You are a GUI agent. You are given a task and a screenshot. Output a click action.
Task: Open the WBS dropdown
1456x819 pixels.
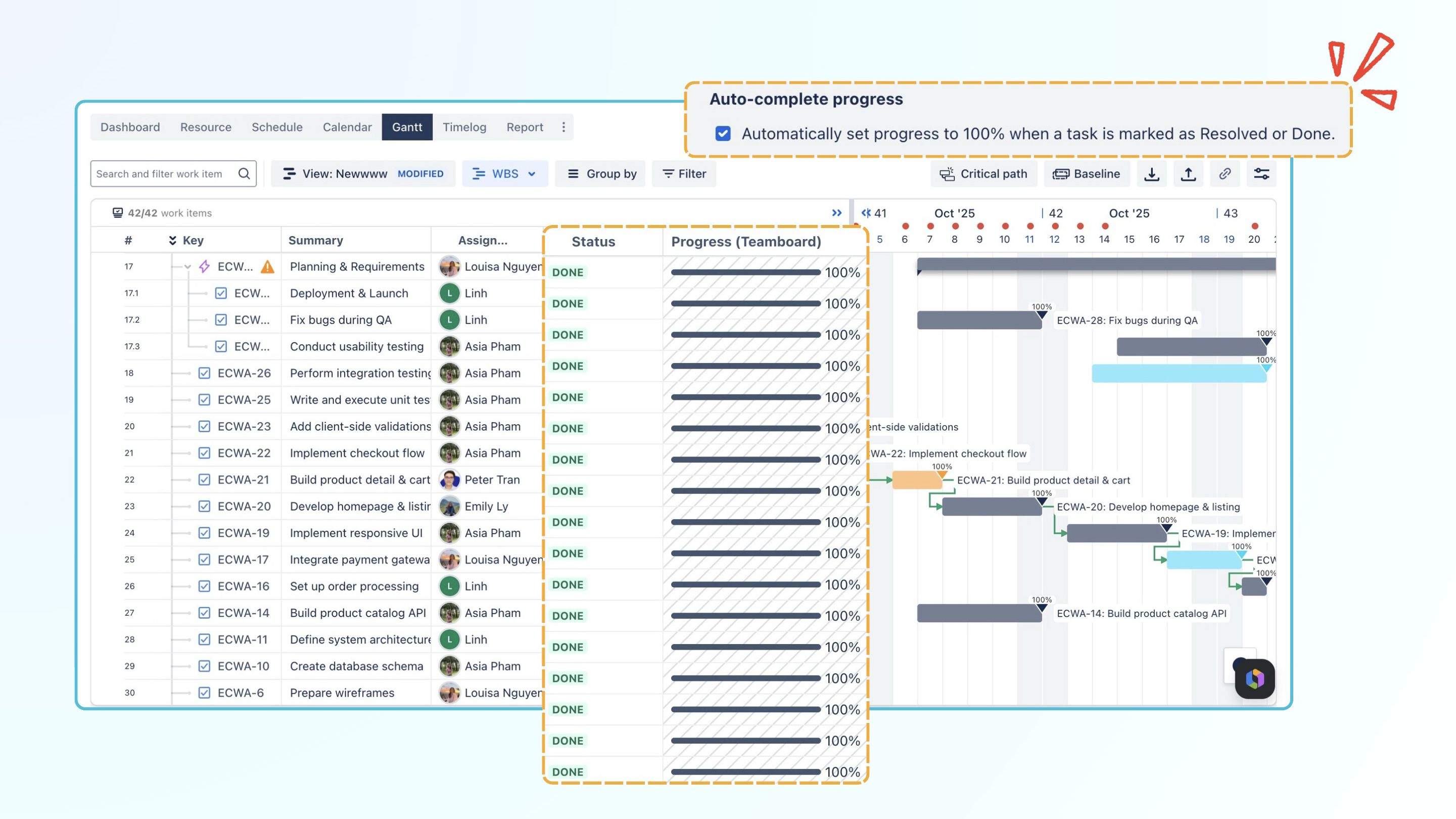[504, 174]
